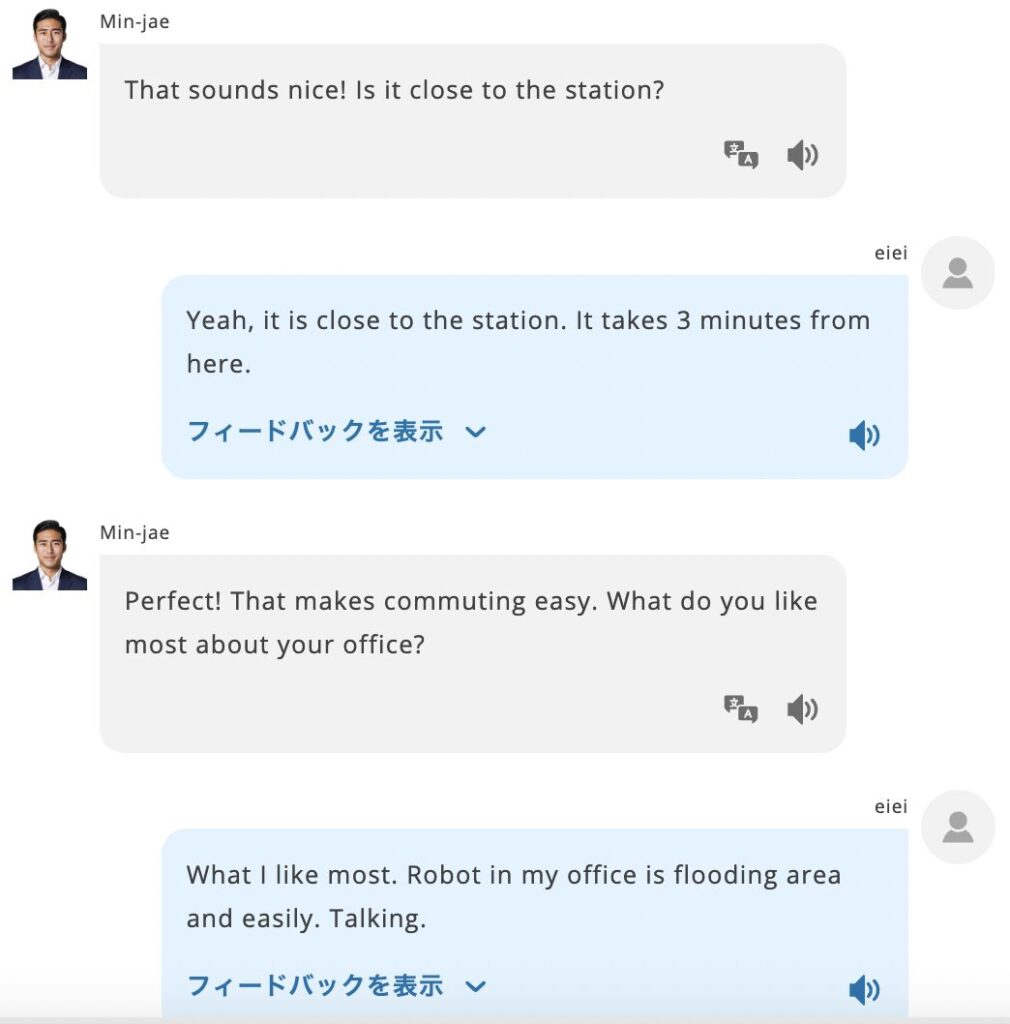Play audio of 'What I like most' reply

864,989
